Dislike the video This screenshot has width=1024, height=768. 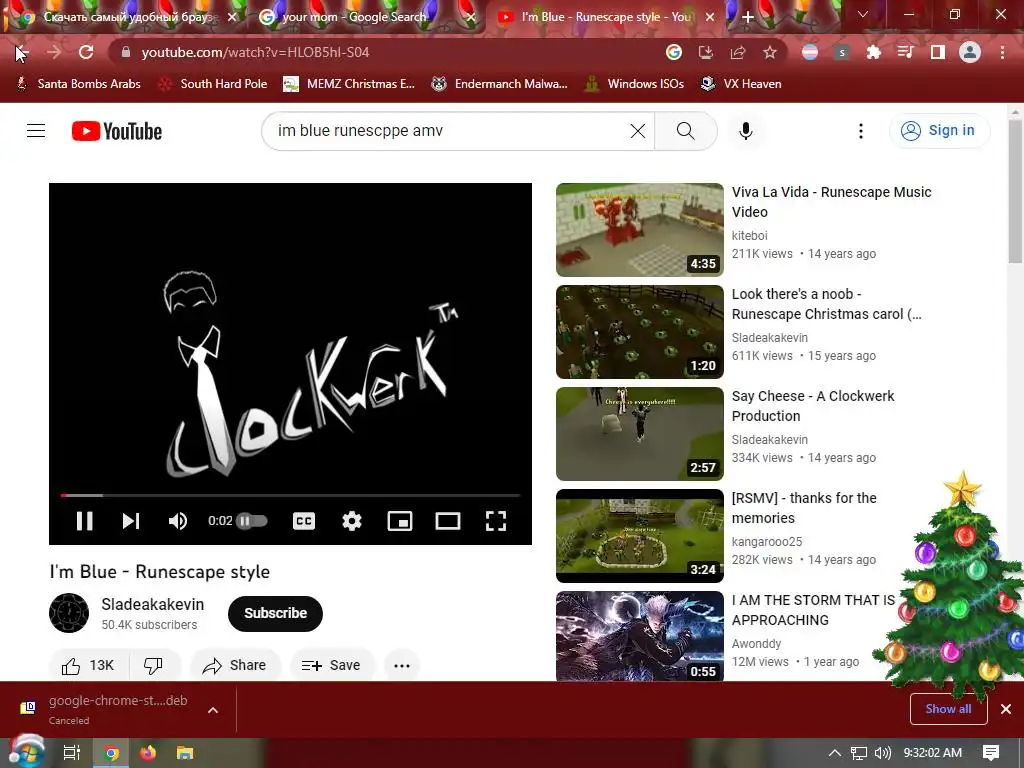153,665
